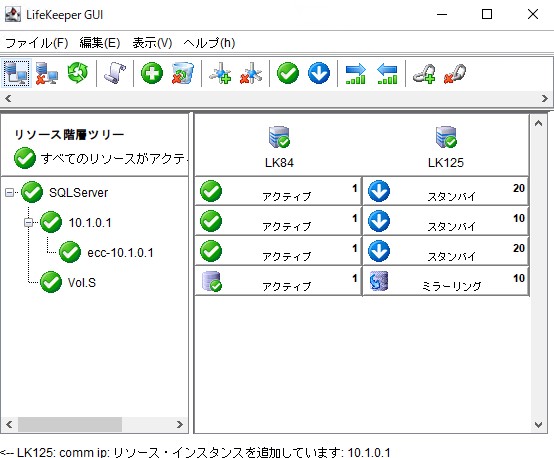Click the すべてのリソースがアクティブ status text
Image resolution: width=554 pixels, height=458 pixels.
tap(114, 158)
